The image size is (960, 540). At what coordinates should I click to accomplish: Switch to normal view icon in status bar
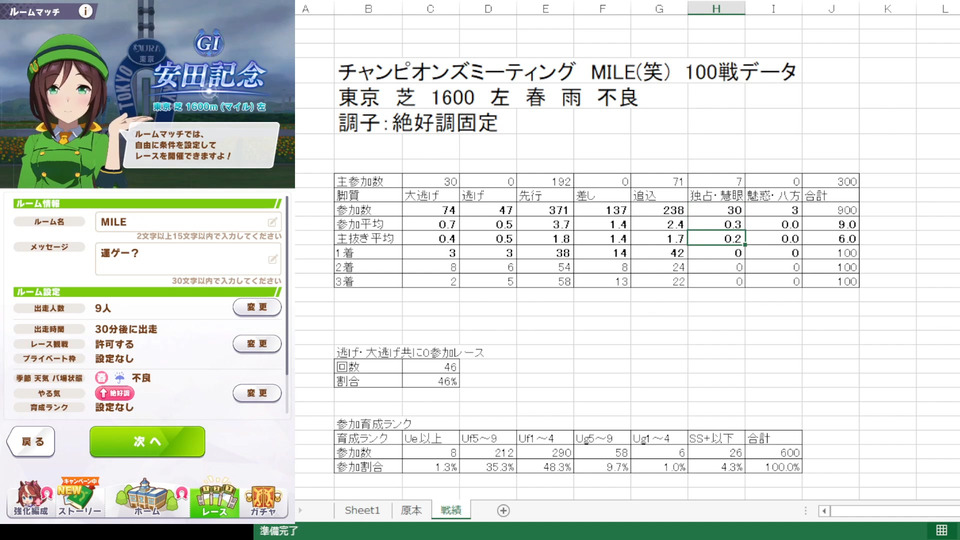[x=942, y=530]
